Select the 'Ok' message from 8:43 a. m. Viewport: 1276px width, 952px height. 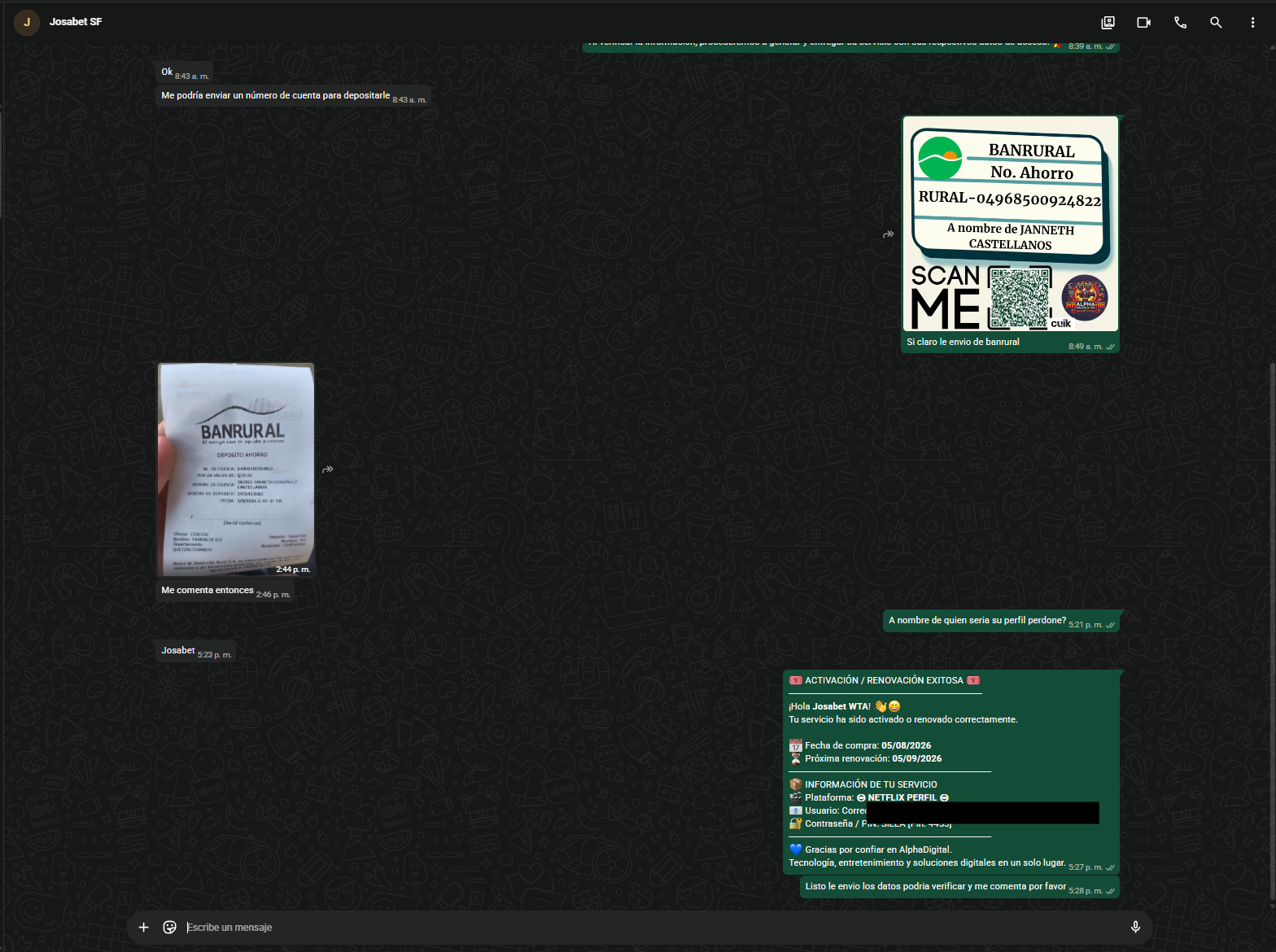184,72
